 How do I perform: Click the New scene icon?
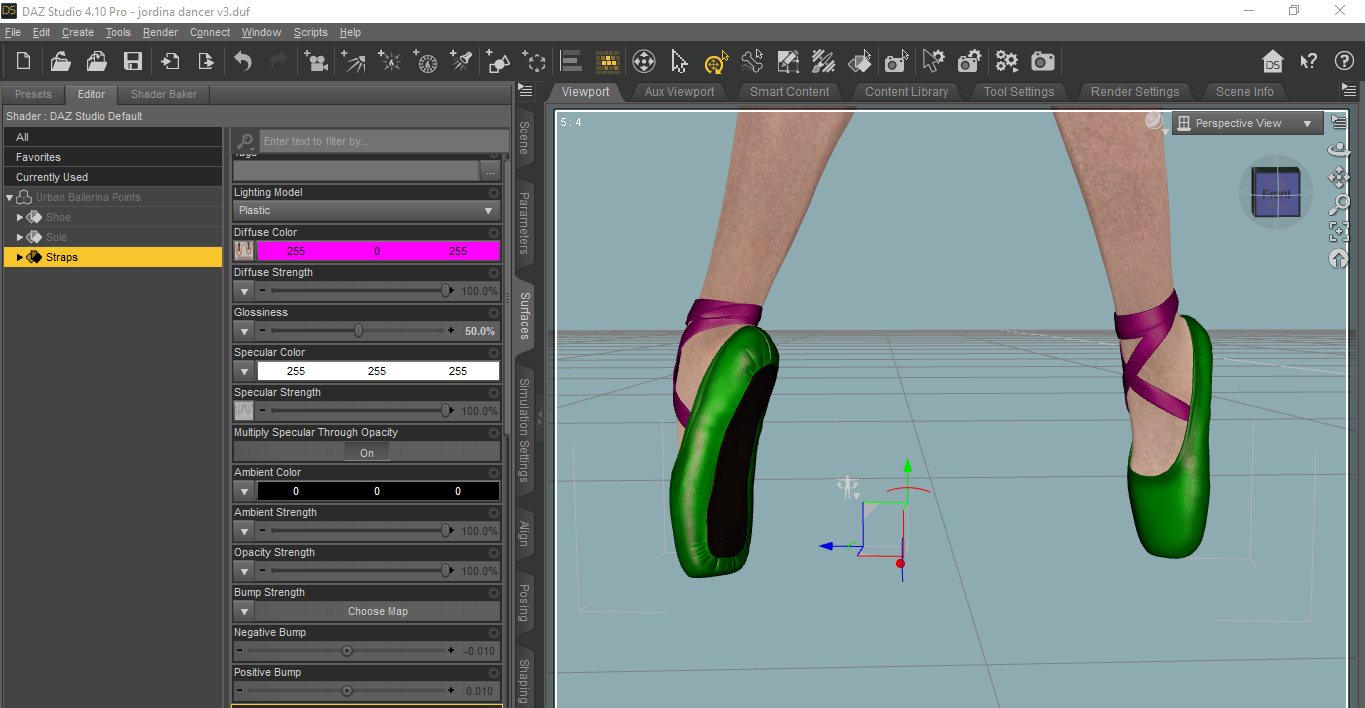(23, 61)
